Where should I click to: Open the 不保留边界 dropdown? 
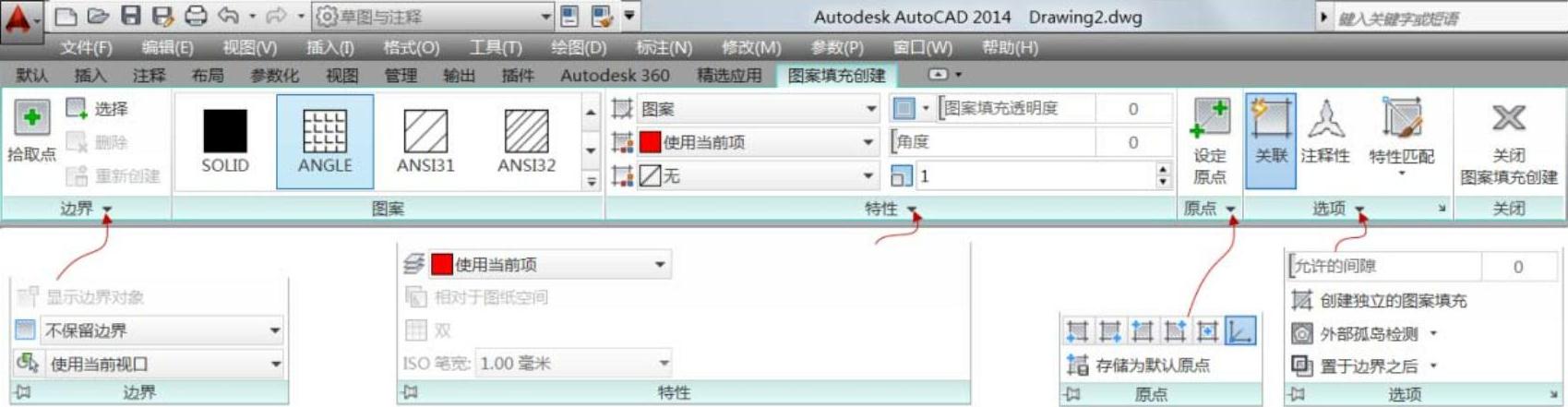click(162, 330)
